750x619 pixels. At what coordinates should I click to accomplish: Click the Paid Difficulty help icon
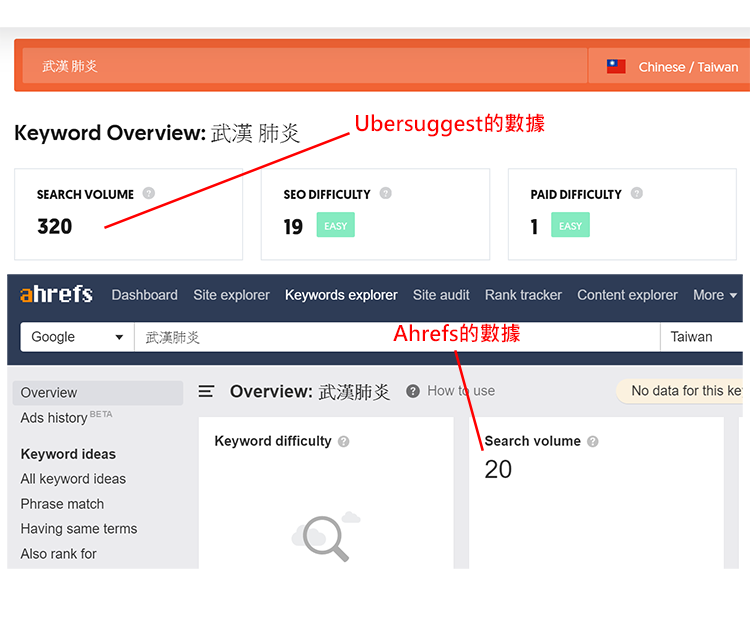pos(637,193)
